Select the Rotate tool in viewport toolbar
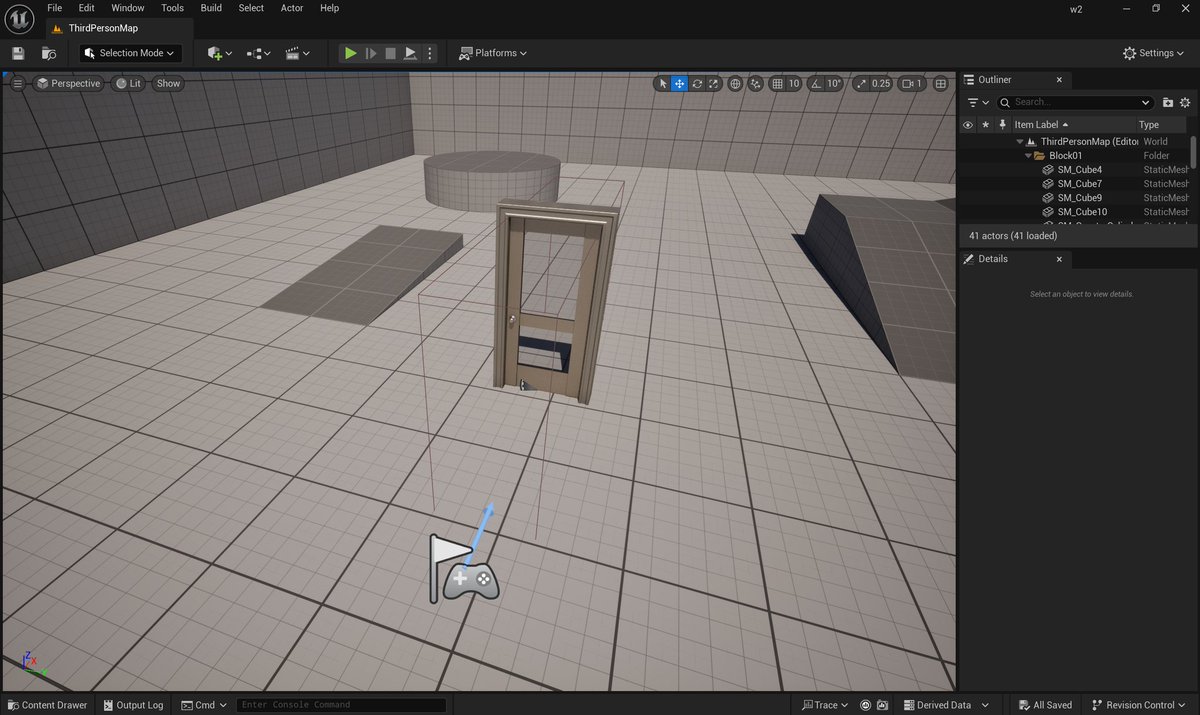 pos(696,83)
